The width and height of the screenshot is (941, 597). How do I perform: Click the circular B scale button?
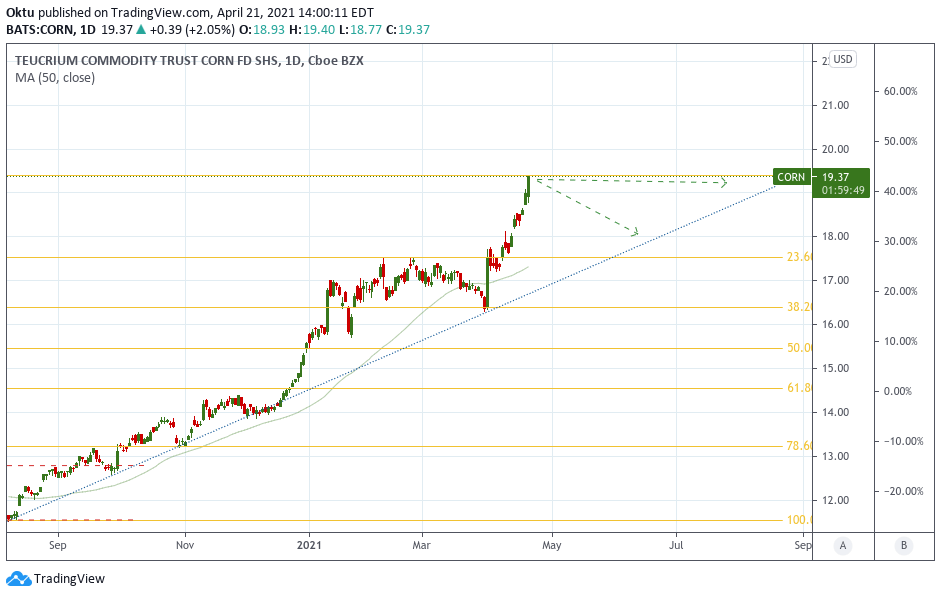903,546
